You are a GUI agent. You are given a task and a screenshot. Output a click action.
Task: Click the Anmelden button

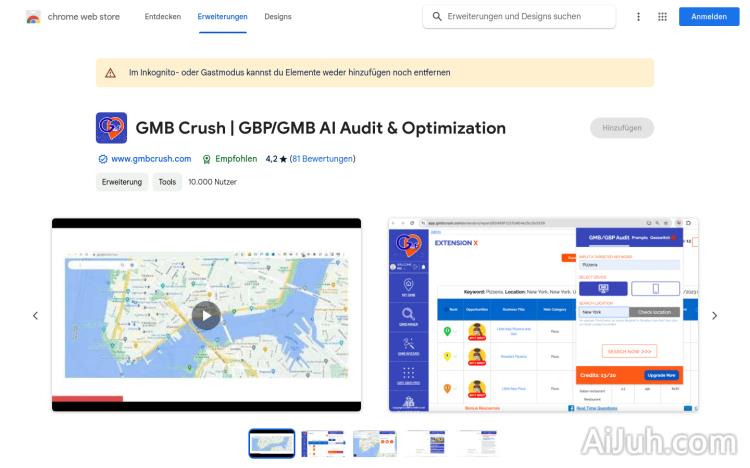point(709,17)
